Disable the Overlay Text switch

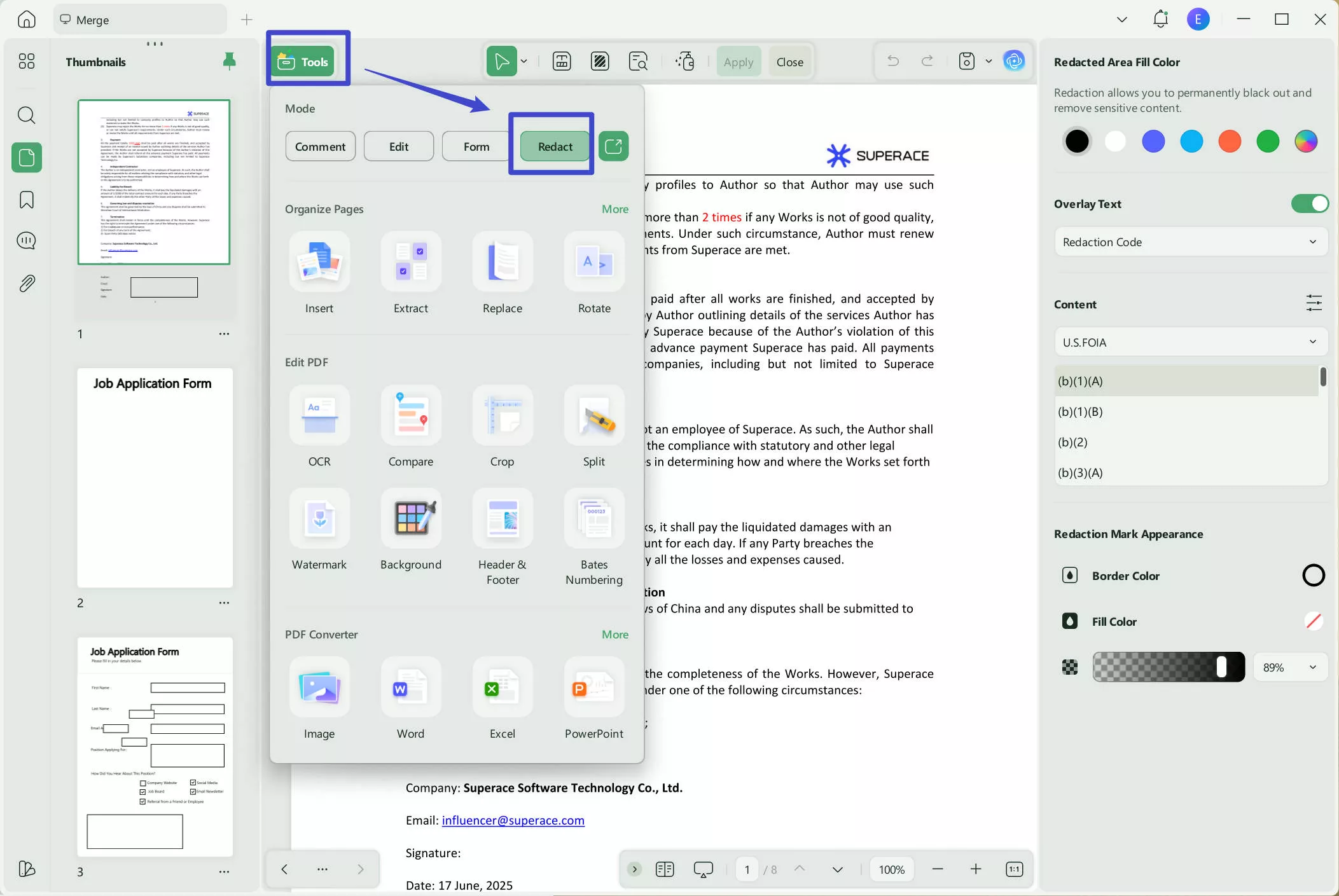click(x=1309, y=203)
